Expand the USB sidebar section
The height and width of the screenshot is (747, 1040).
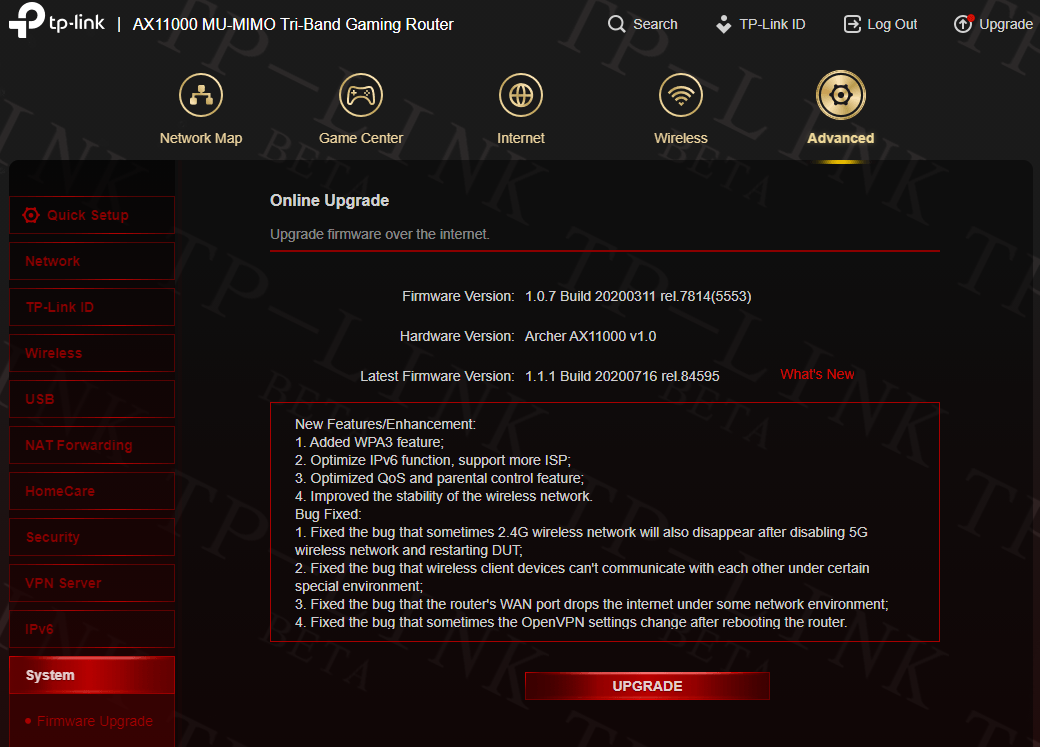click(x=92, y=399)
